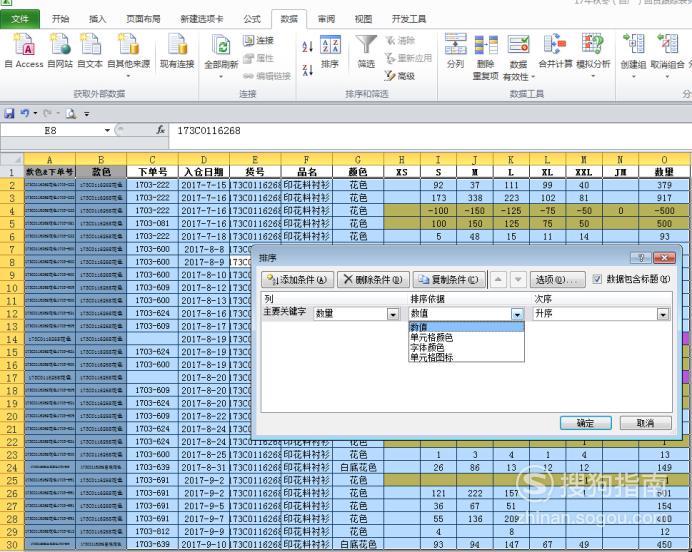Select 单元格图标 in sort-by list

[466, 357]
